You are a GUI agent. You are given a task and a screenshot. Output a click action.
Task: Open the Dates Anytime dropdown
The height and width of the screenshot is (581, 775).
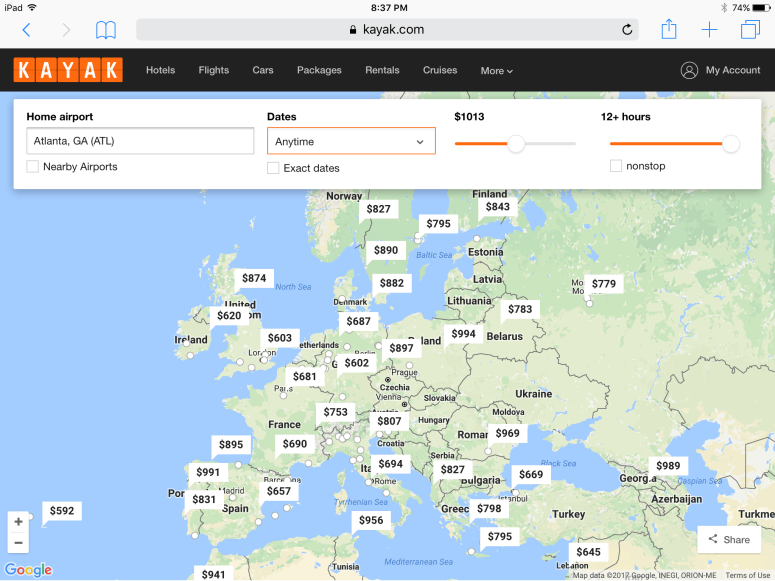coord(351,142)
